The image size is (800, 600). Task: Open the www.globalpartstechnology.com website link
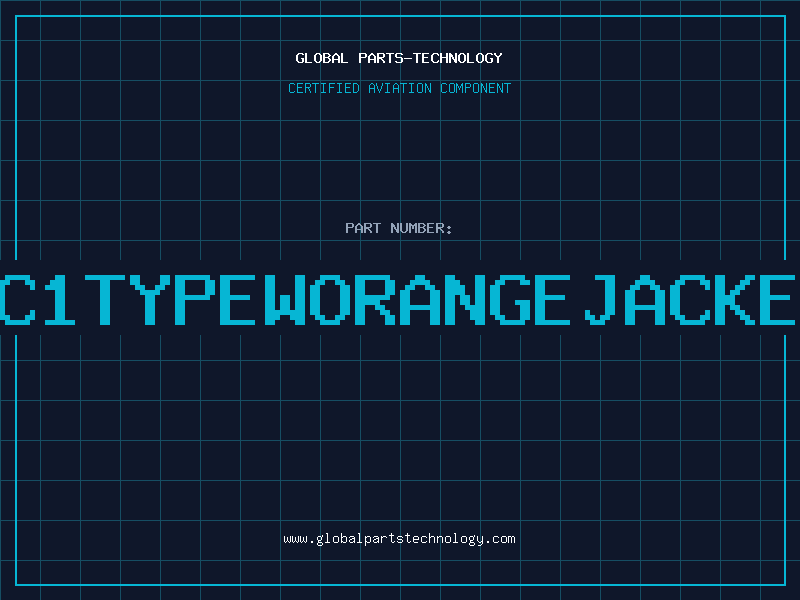(399, 538)
